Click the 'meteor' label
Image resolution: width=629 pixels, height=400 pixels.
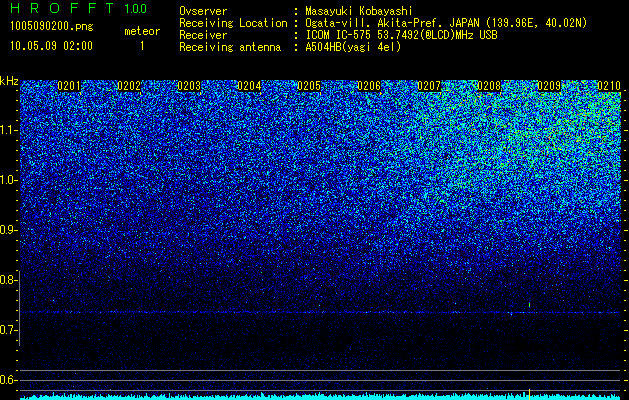pos(142,31)
